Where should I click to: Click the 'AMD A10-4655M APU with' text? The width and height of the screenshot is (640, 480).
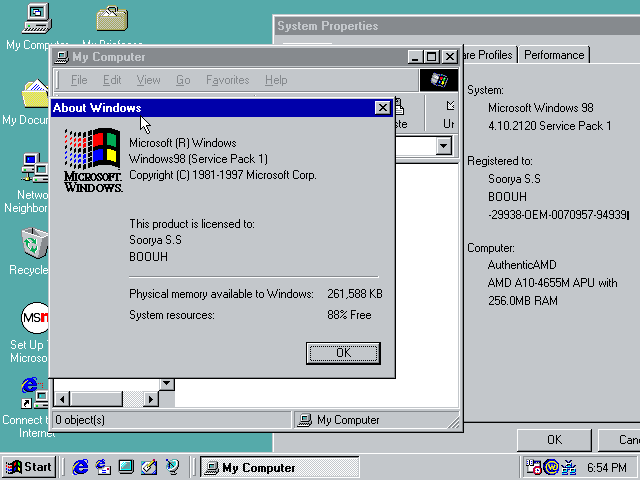[x=552, y=283]
